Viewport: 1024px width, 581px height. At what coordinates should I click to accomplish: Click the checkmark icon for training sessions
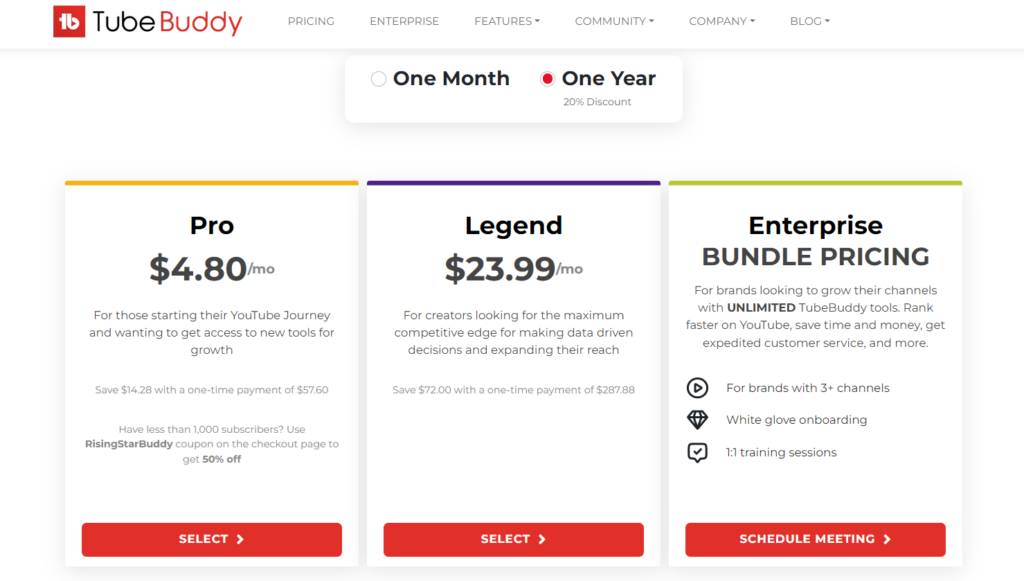(697, 452)
